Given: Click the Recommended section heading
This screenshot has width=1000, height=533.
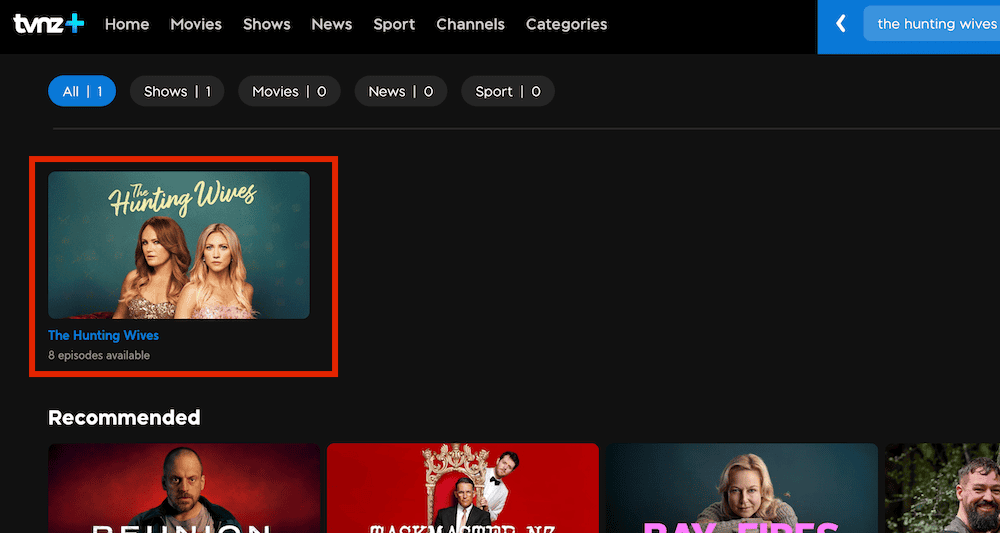Looking at the screenshot, I should pos(124,418).
